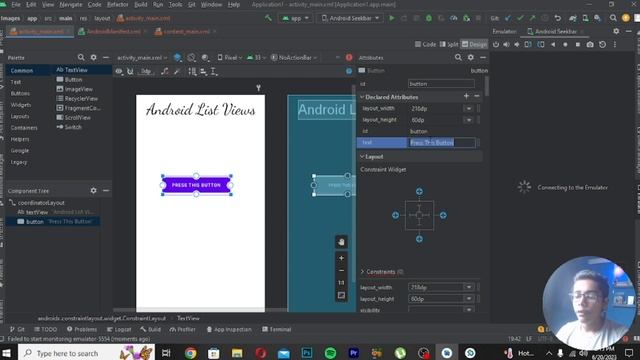Click the emulator overview square button
Image resolution: width=640 pixels, height=360 pixels.
[578, 44]
